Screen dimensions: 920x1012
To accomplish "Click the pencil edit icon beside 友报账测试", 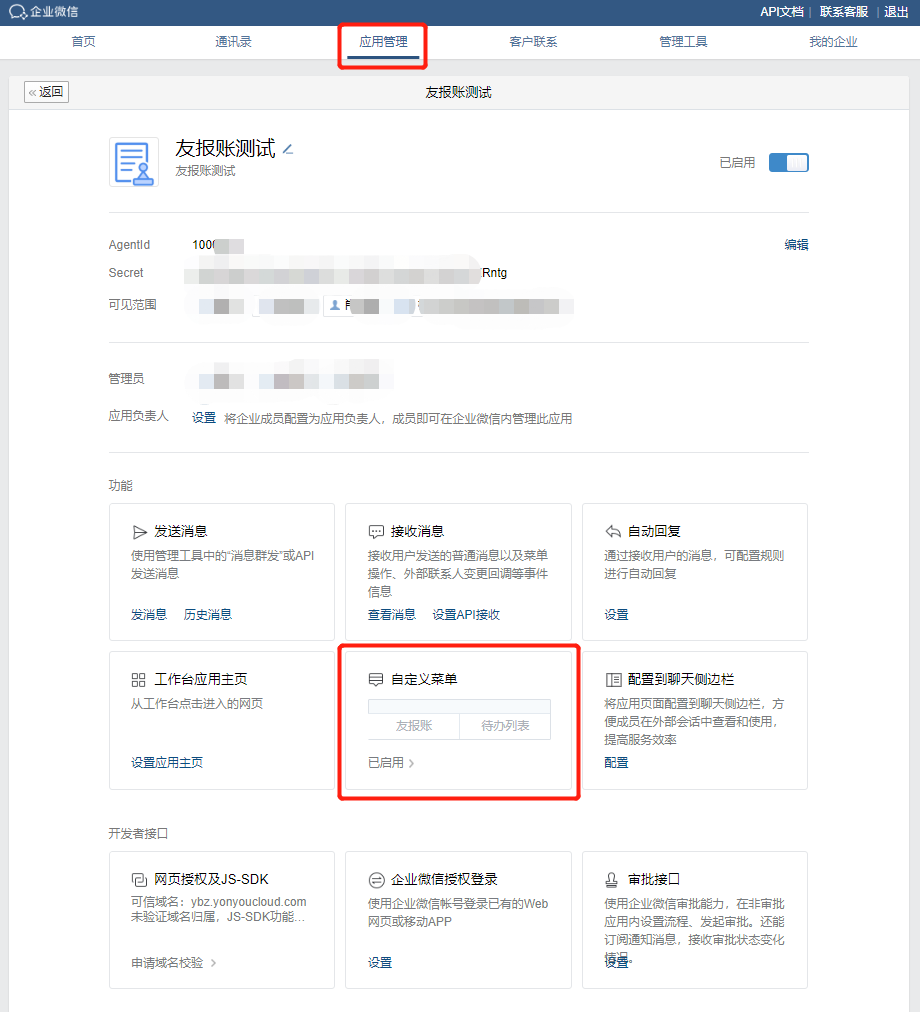I will pos(288,149).
